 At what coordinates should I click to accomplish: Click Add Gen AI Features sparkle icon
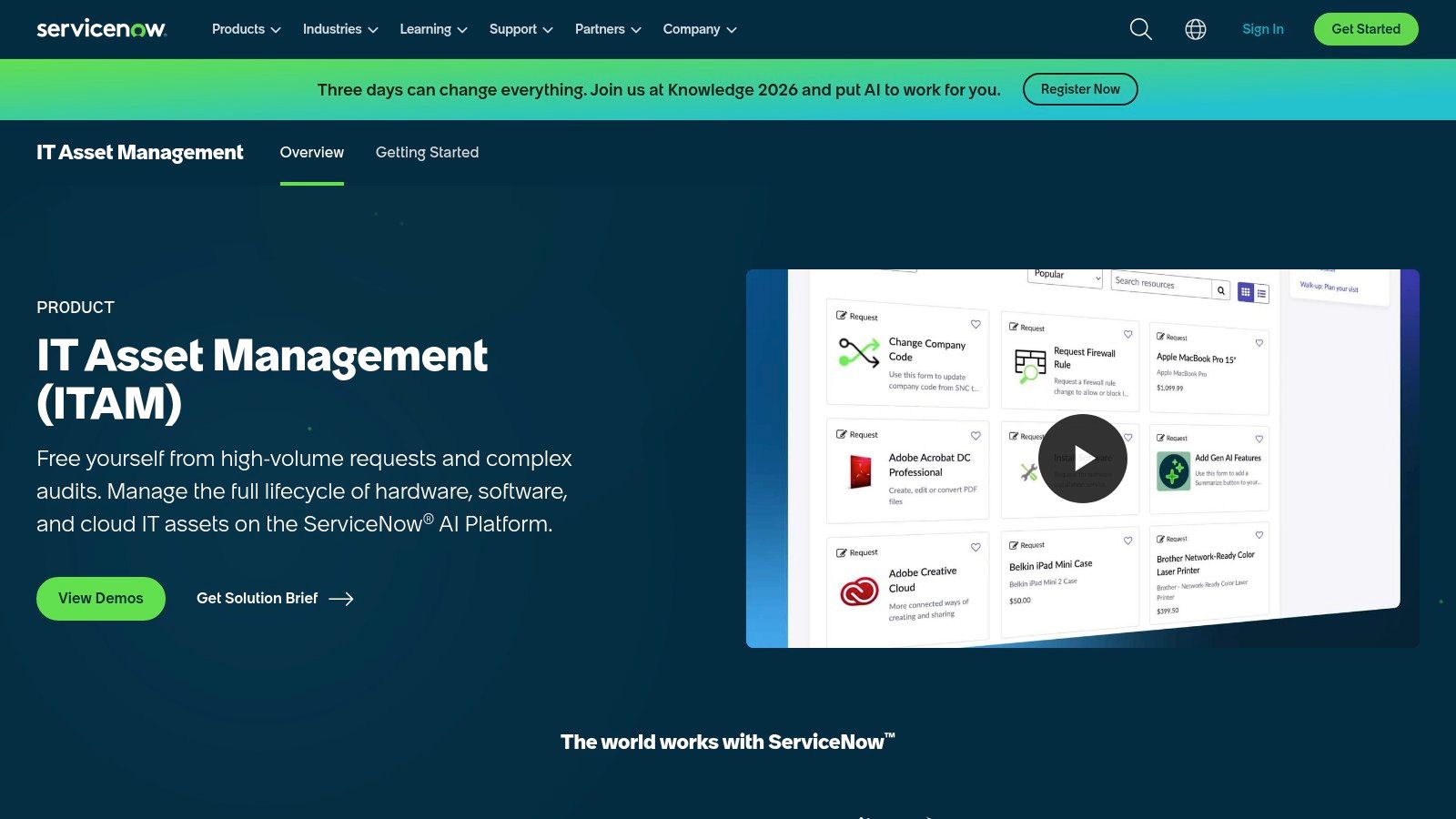(x=1174, y=471)
